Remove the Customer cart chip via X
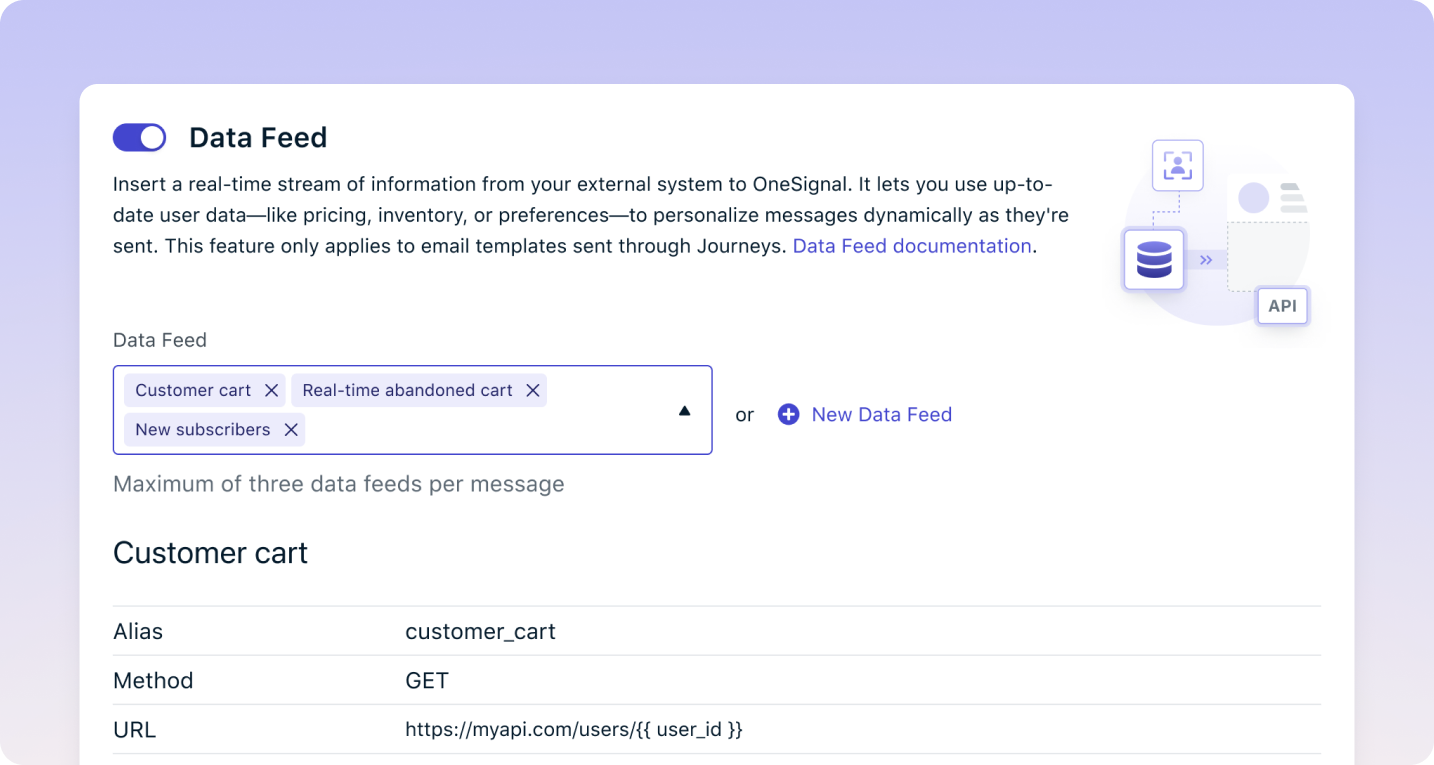Screen dimensions: 1434x765 pyautogui.click(x=271, y=390)
